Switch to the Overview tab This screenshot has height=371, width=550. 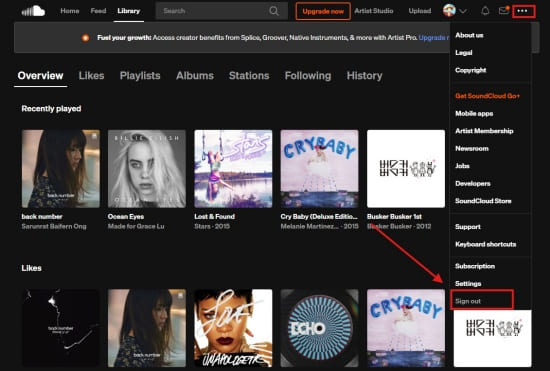point(41,76)
